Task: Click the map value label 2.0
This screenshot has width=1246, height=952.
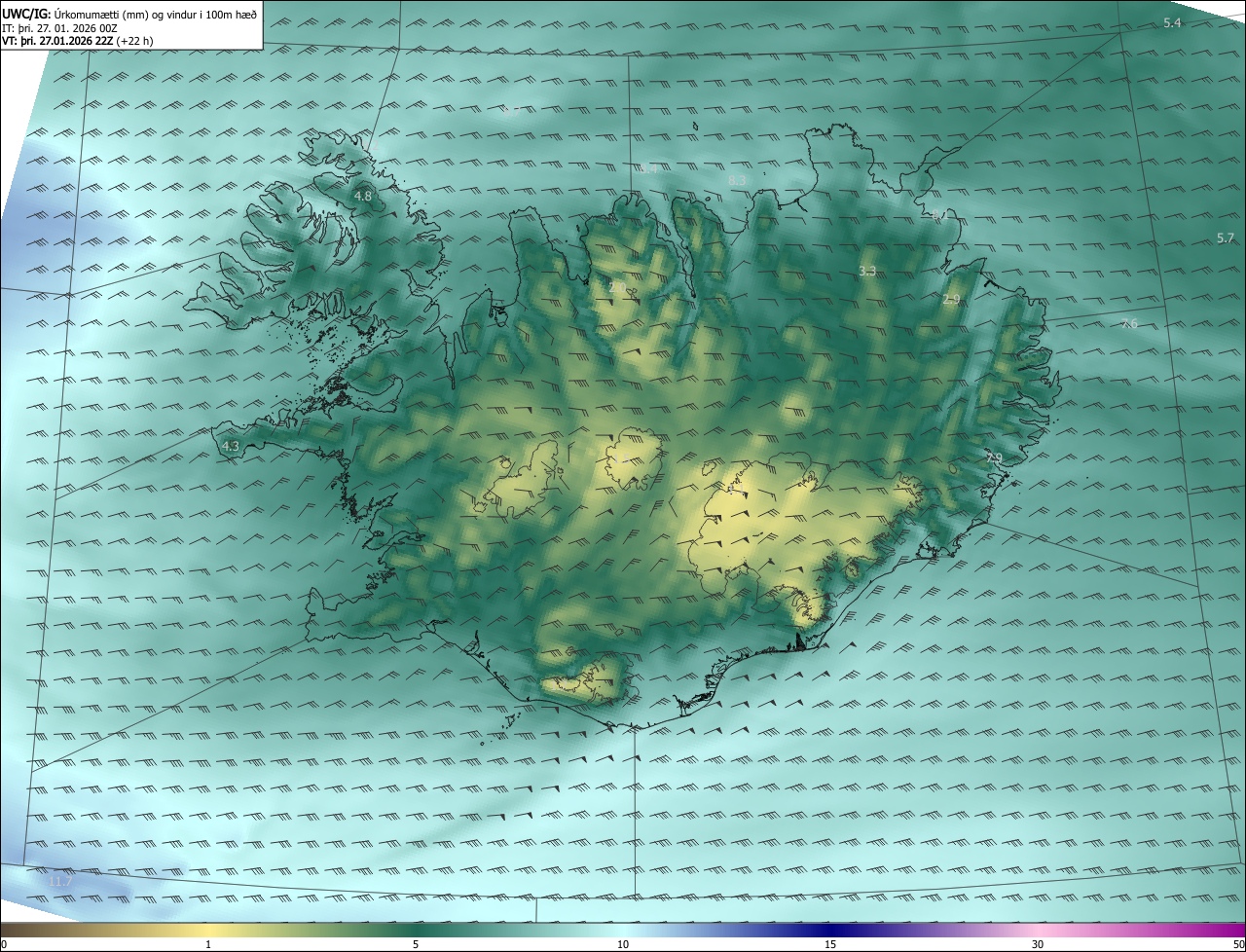Action: (x=617, y=288)
